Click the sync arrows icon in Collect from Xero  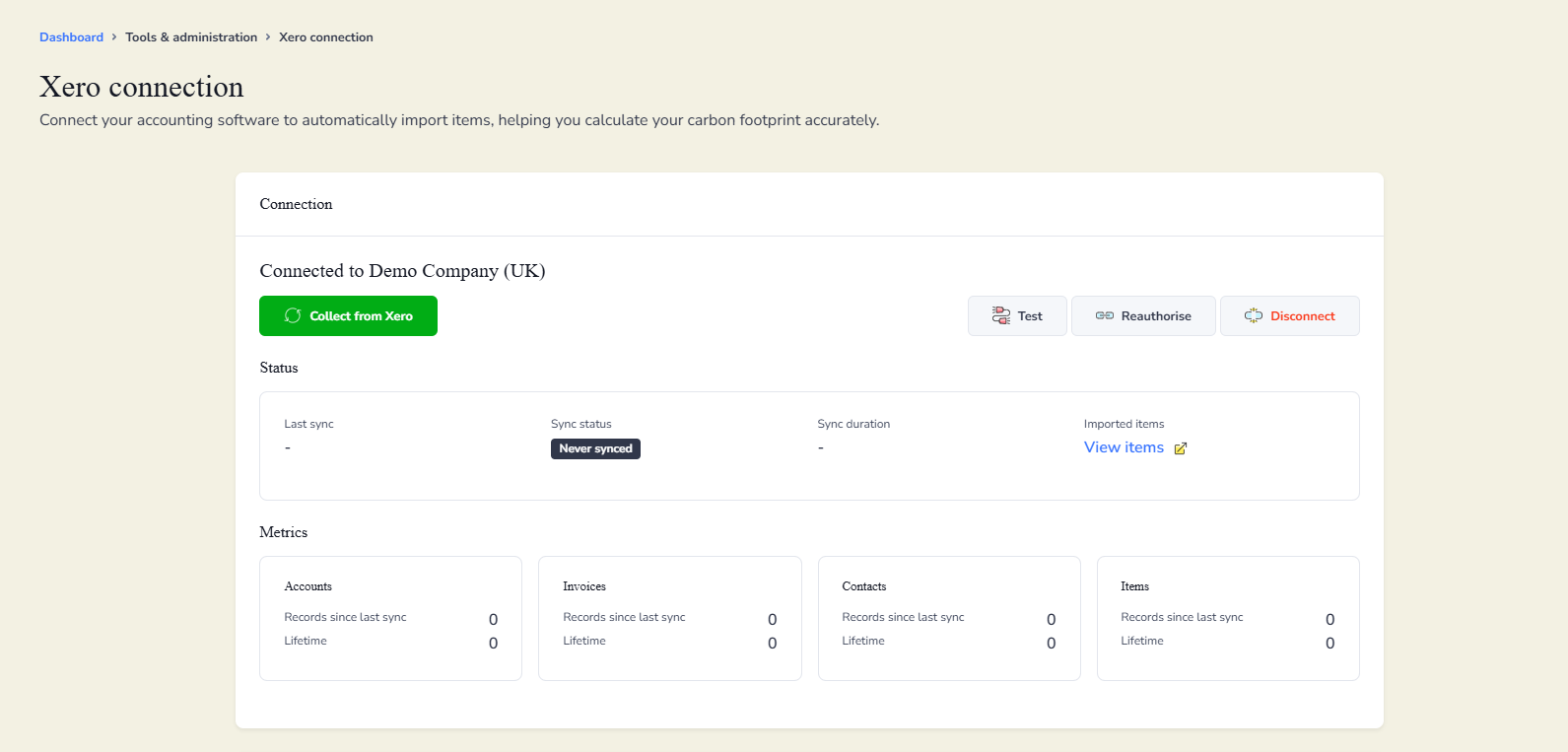pos(293,315)
